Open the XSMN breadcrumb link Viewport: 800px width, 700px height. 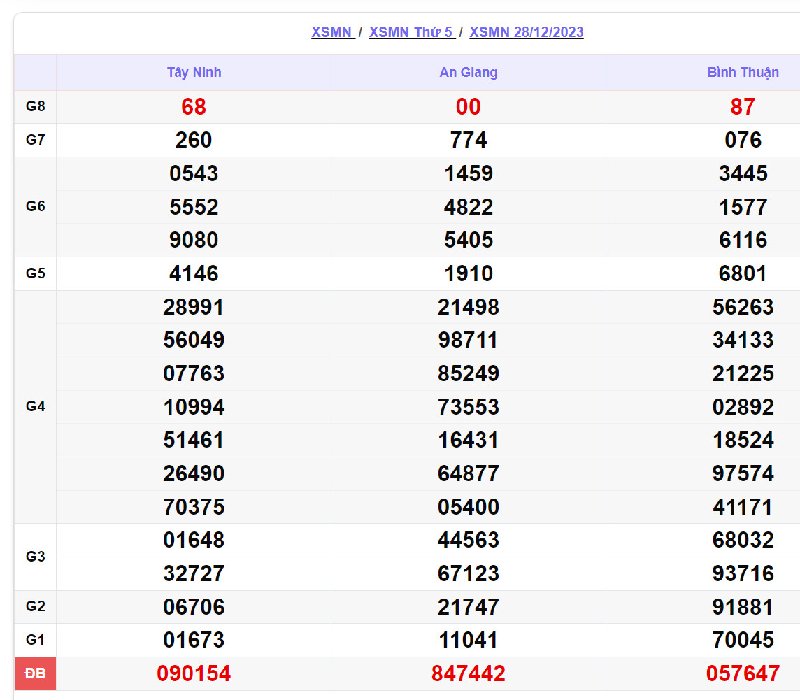tap(331, 32)
